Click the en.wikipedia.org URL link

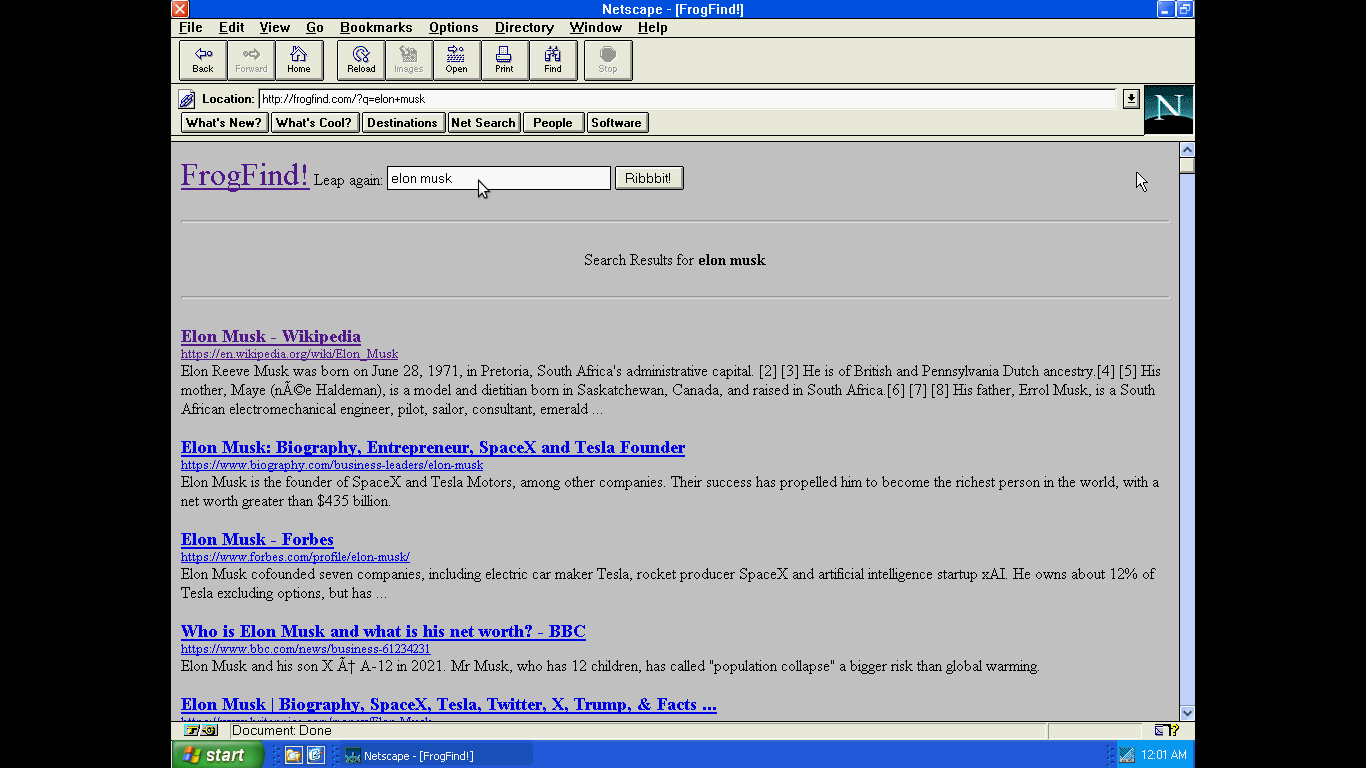click(x=289, y=354)
